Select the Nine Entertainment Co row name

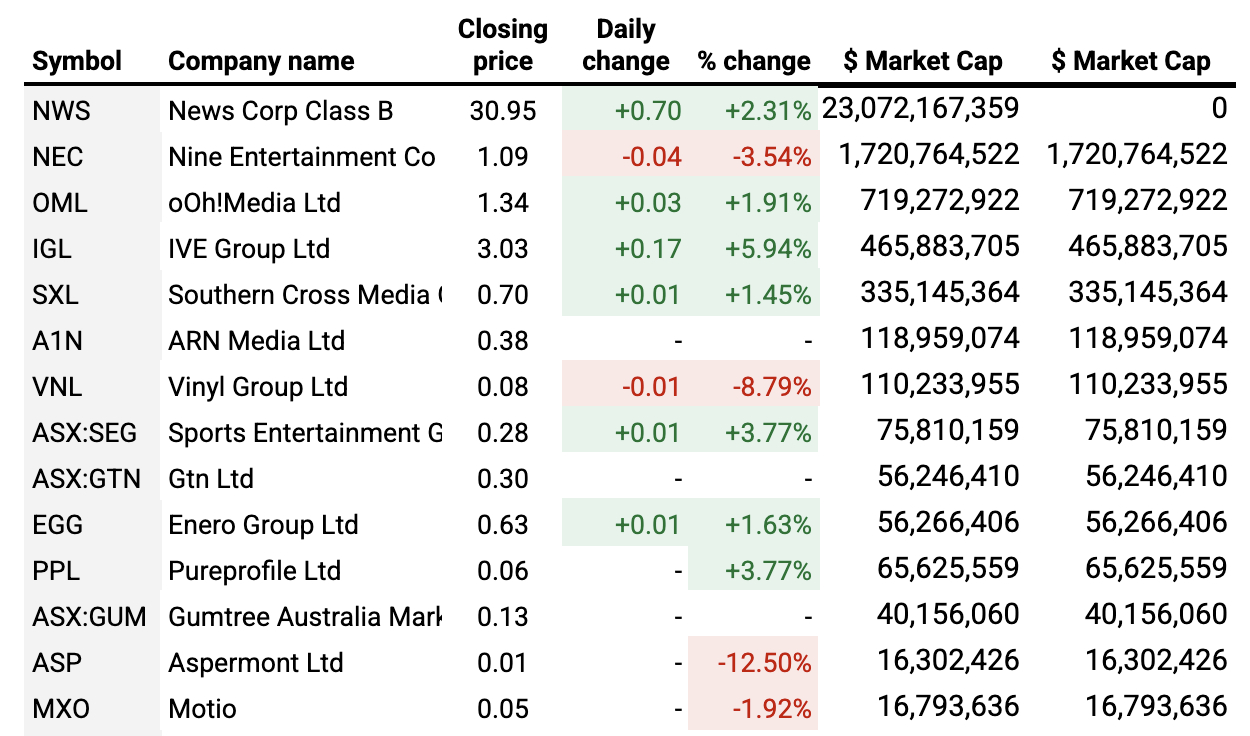pos(301,156)
